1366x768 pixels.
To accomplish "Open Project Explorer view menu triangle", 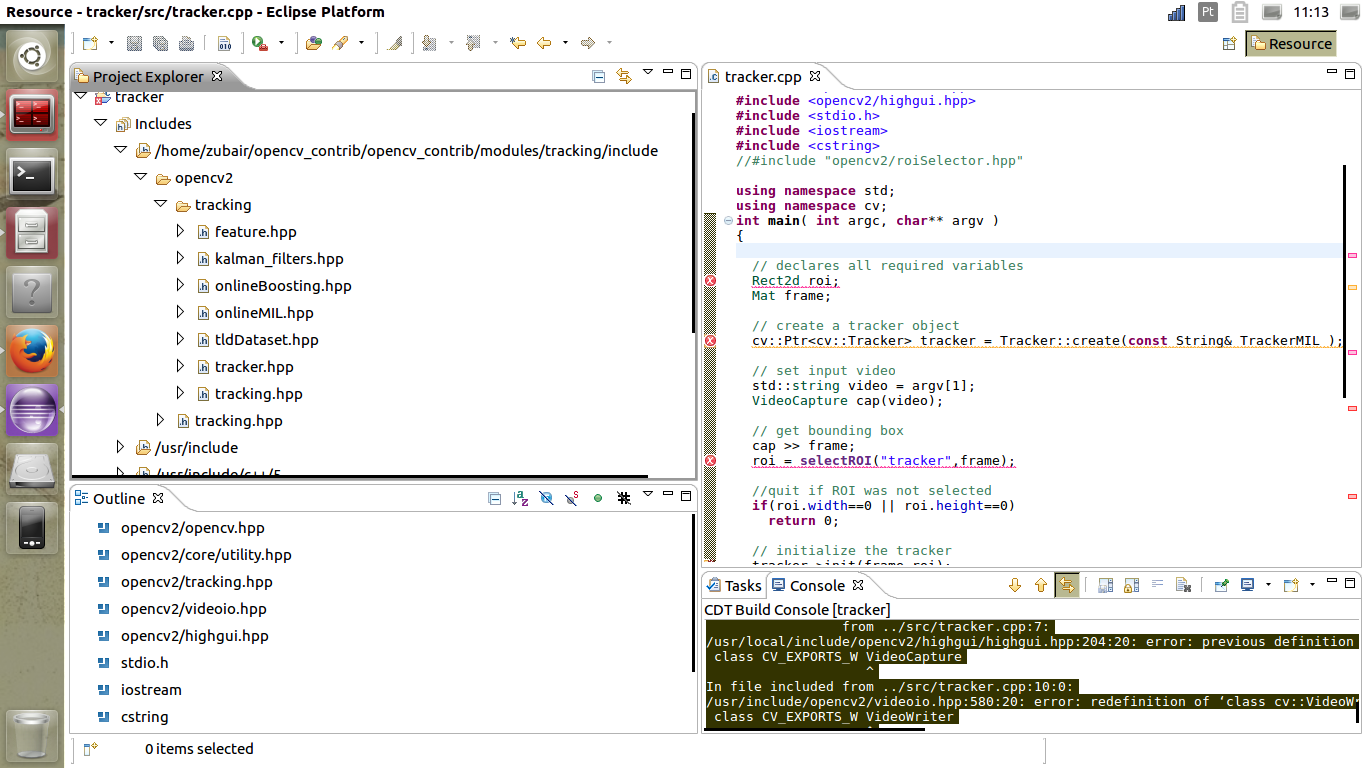I will pyautogui.click(x=647, y=72).
